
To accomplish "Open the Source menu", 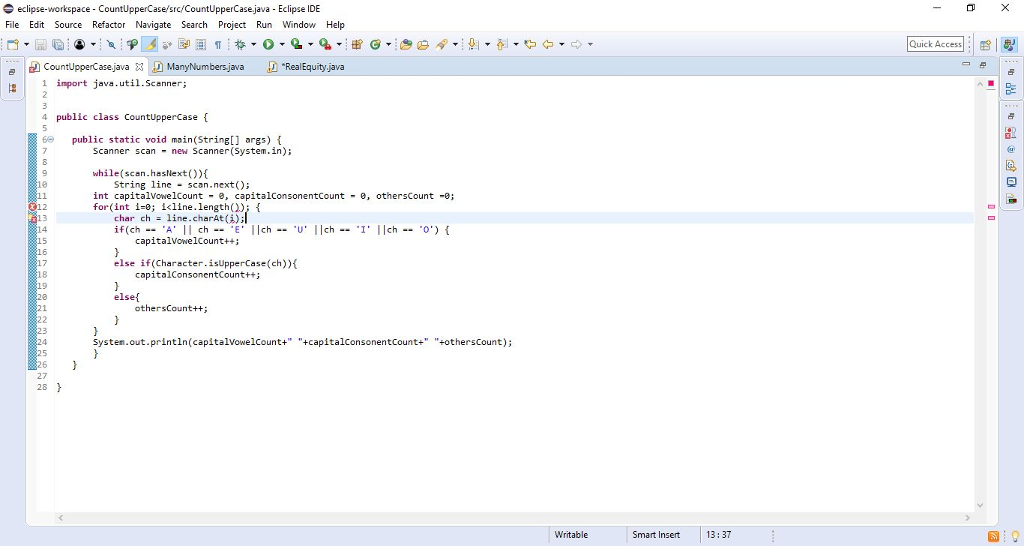I will coord(68,25).
